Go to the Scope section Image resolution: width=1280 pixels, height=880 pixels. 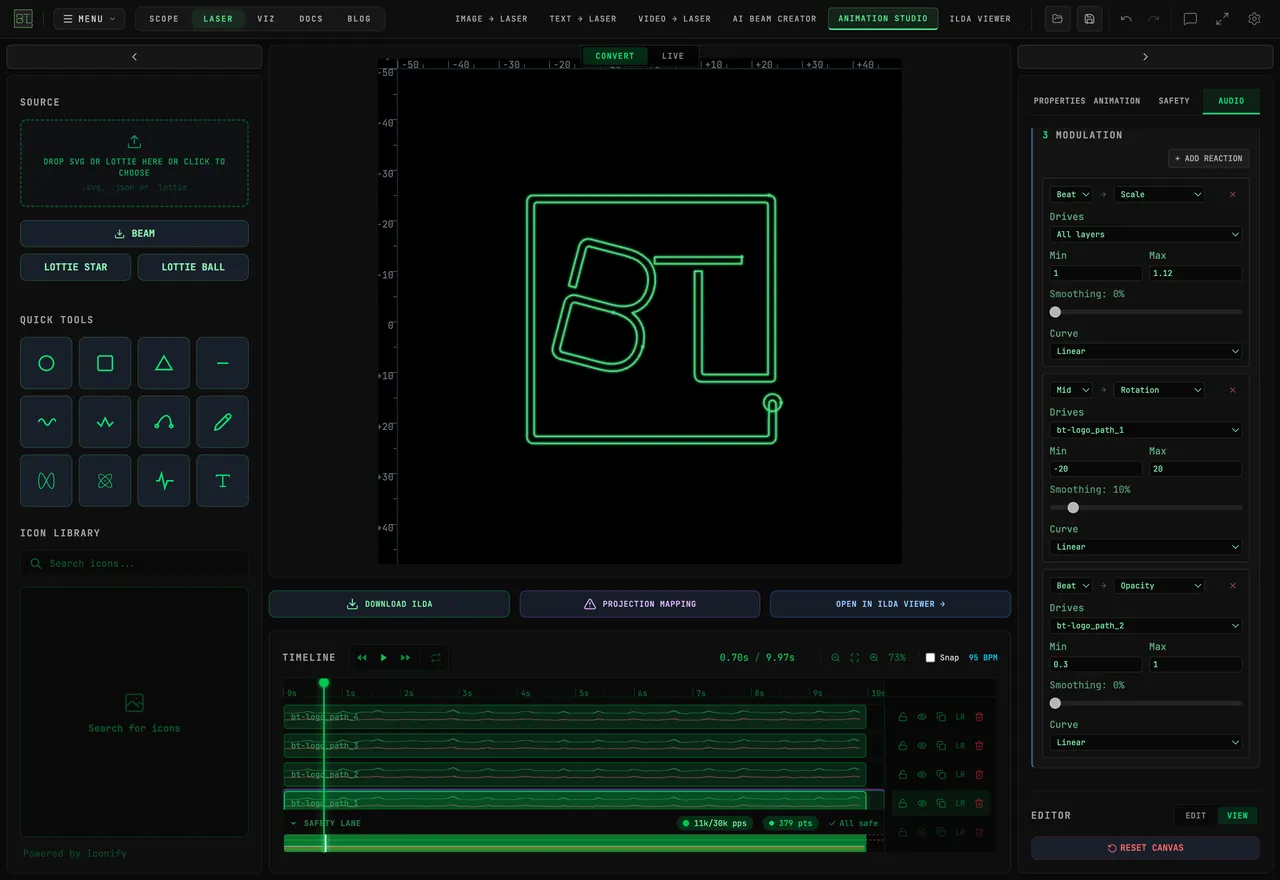164,18
